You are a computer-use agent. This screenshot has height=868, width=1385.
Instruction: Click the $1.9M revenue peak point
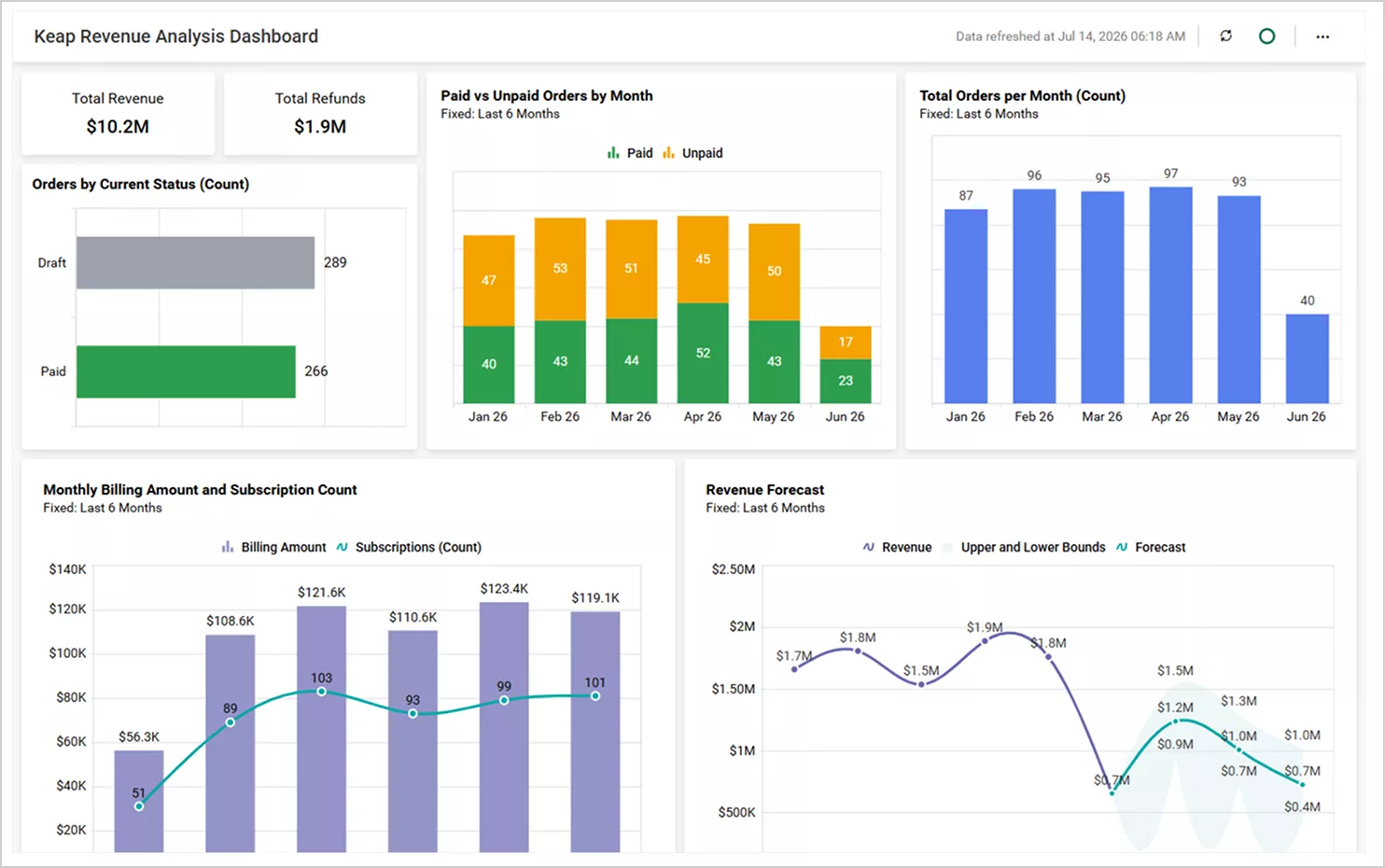point(986,639)
